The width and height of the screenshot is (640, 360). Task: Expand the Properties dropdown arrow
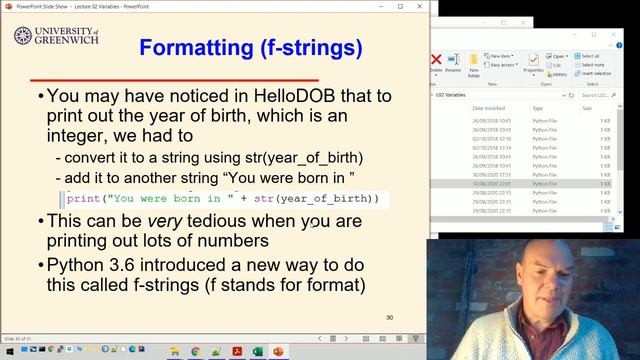(x=533, y=75)
